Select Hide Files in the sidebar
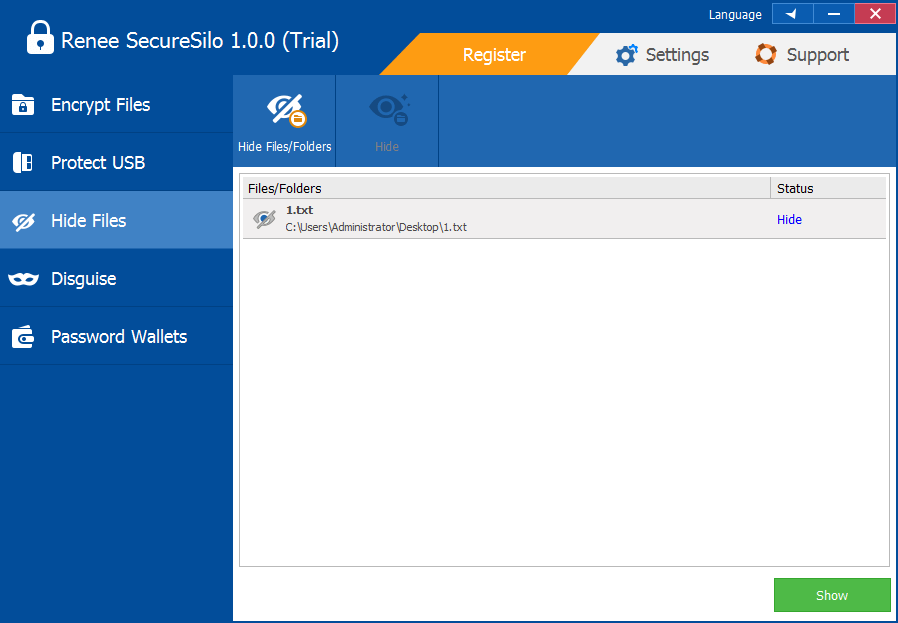 point(116,220)
